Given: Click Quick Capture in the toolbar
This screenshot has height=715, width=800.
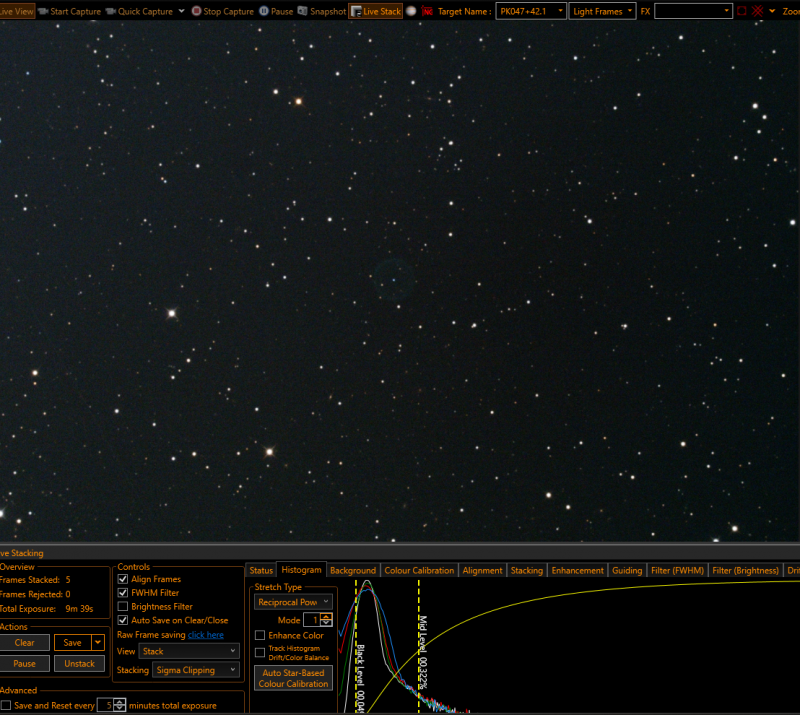Looking at the screenshot, I should tap(139, 11).
